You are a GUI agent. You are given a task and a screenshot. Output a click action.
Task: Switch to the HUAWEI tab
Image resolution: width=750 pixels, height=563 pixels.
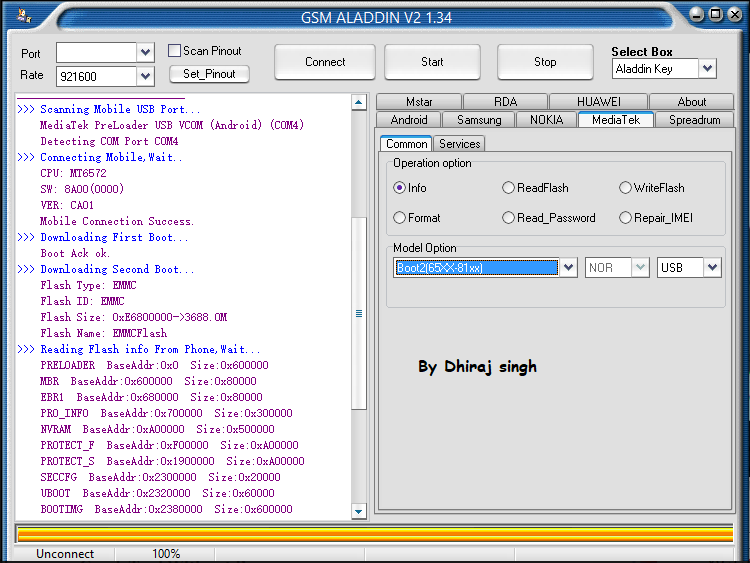[x=598, y=102]
